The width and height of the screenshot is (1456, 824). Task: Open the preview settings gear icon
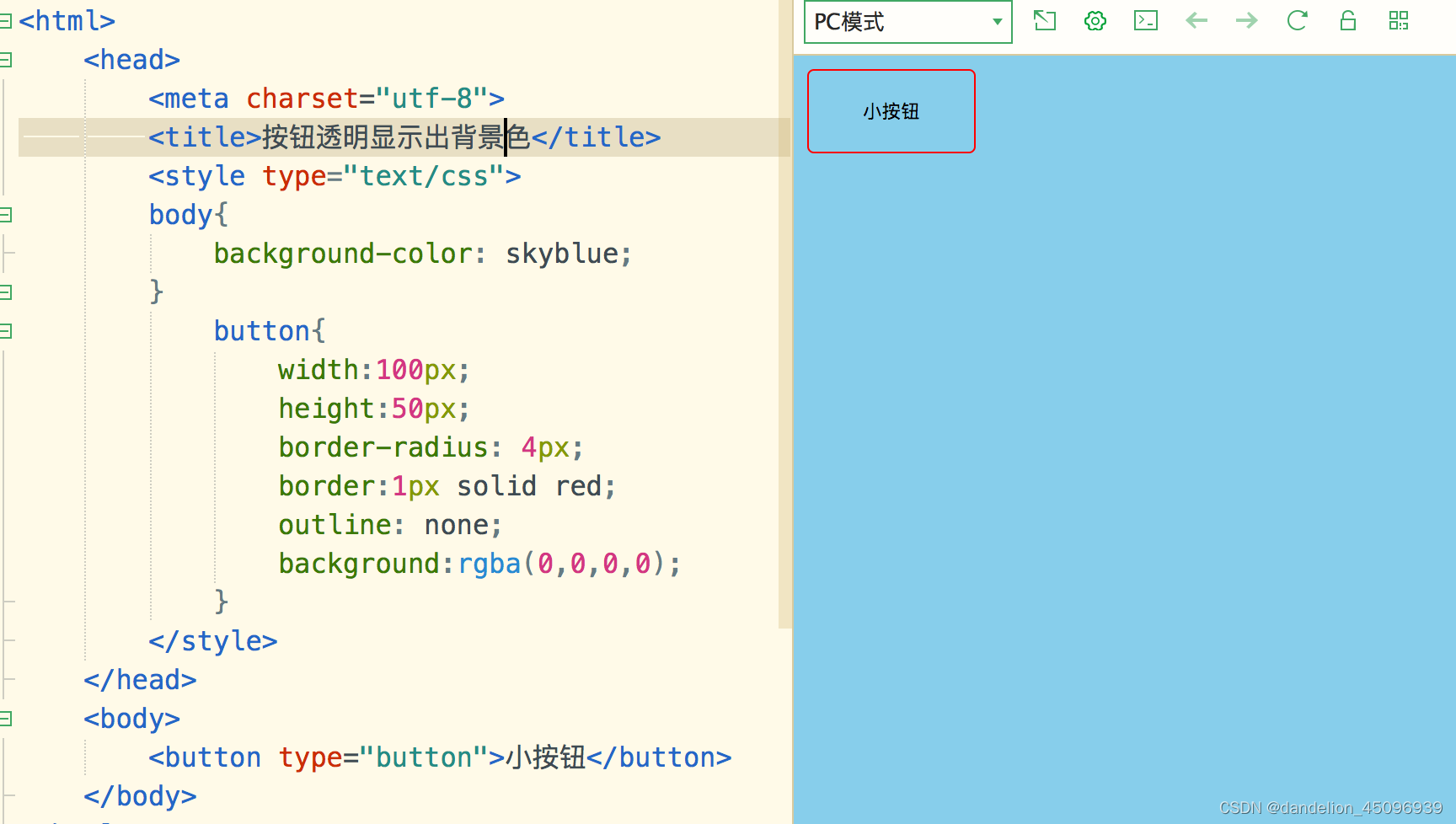pyautogui.click(x=1095, y=21)
